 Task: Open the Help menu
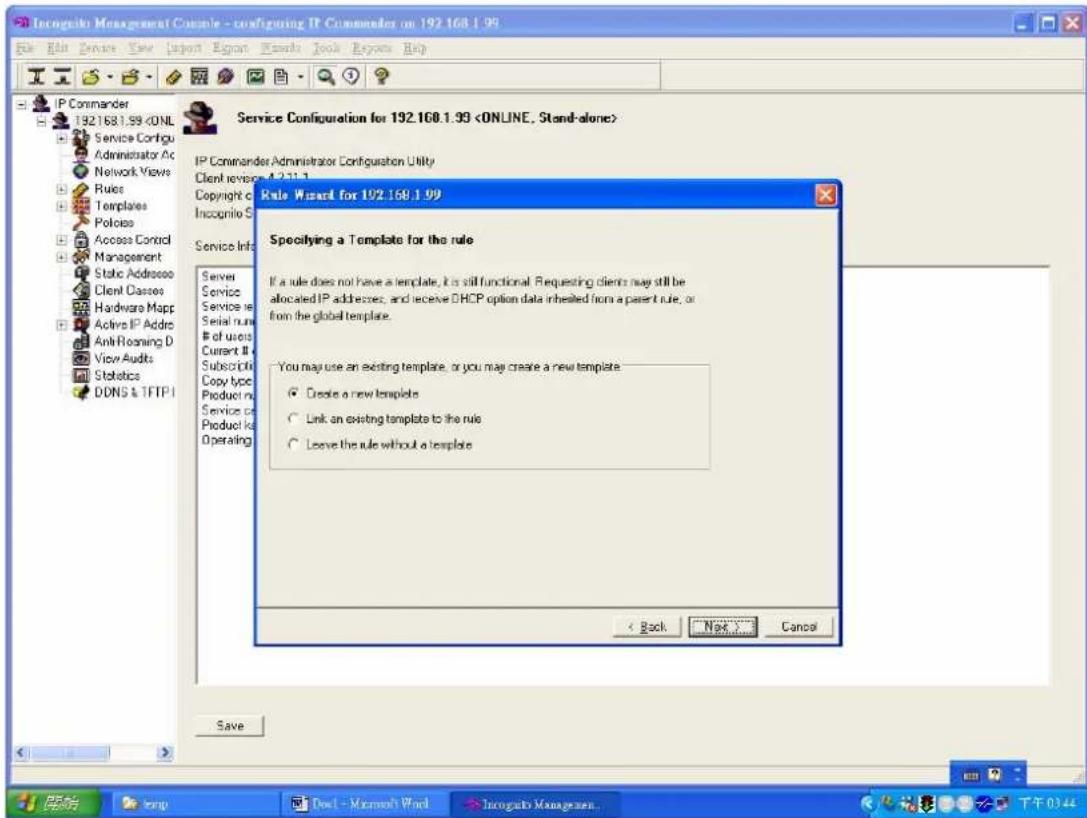(x=415, y=48)
